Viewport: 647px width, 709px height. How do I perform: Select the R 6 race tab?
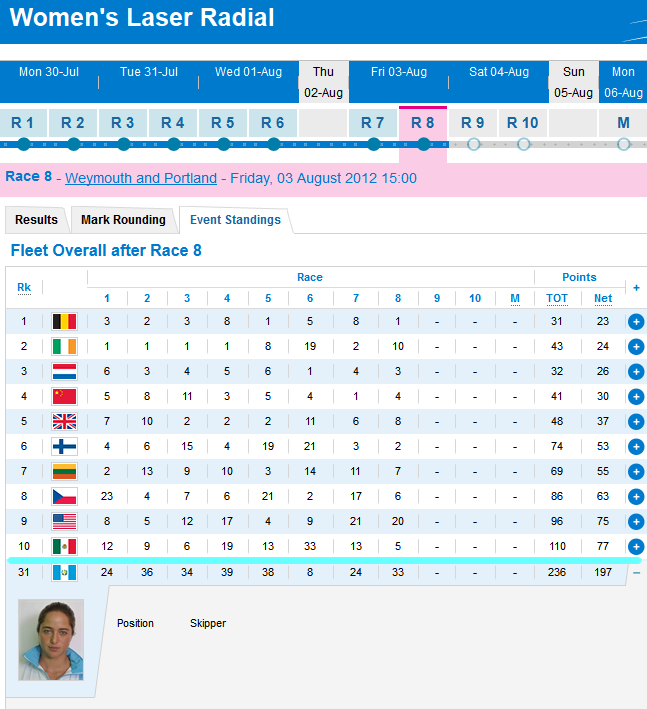[273, 123]
